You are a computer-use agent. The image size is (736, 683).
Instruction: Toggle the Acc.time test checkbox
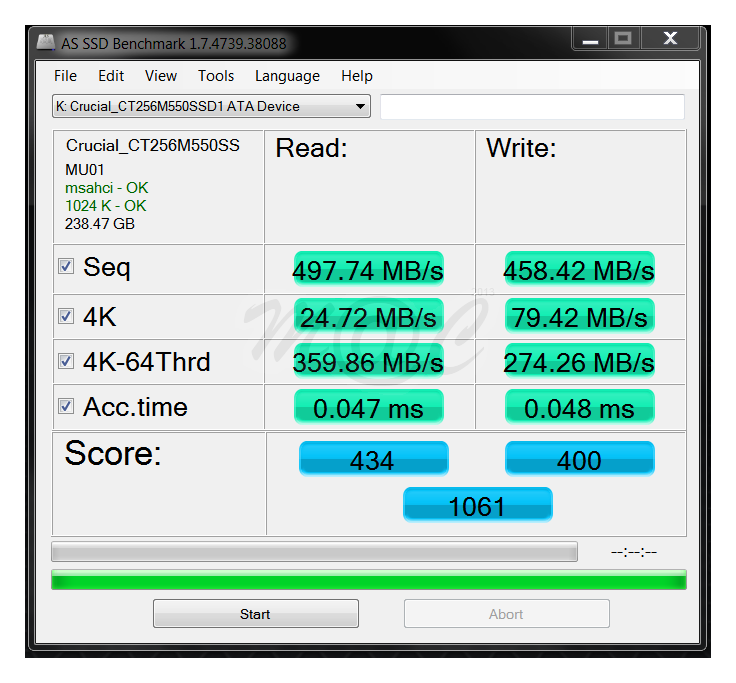coord(66,406)
